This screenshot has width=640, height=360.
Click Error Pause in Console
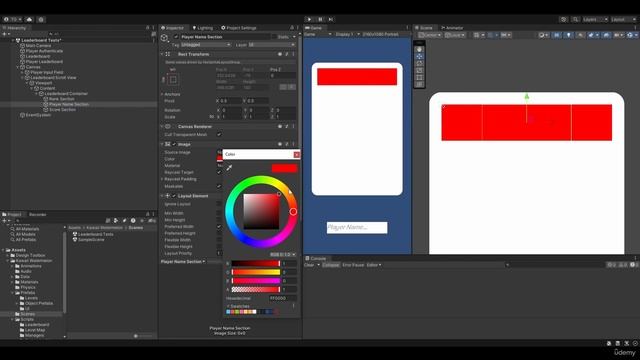[353, 265]
